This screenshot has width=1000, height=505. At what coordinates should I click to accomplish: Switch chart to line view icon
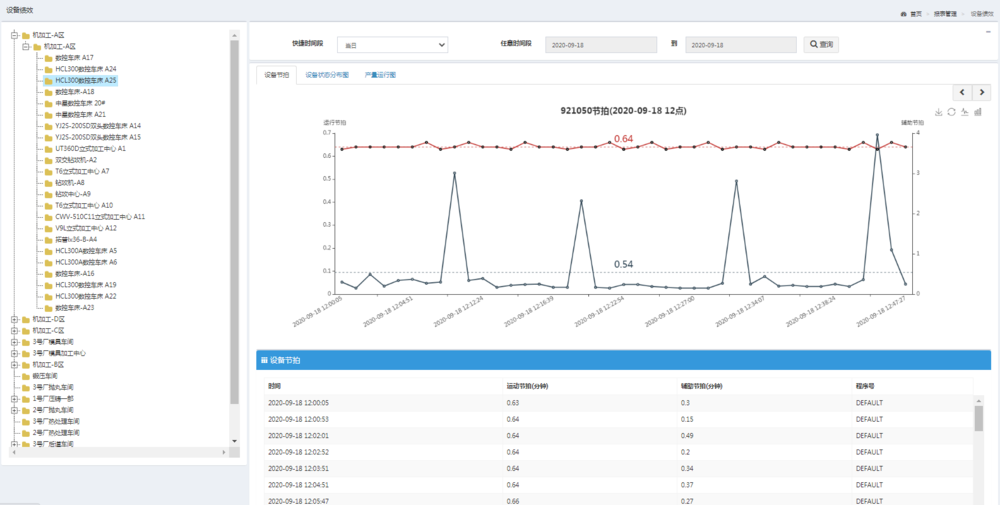(x=964, y=112)
